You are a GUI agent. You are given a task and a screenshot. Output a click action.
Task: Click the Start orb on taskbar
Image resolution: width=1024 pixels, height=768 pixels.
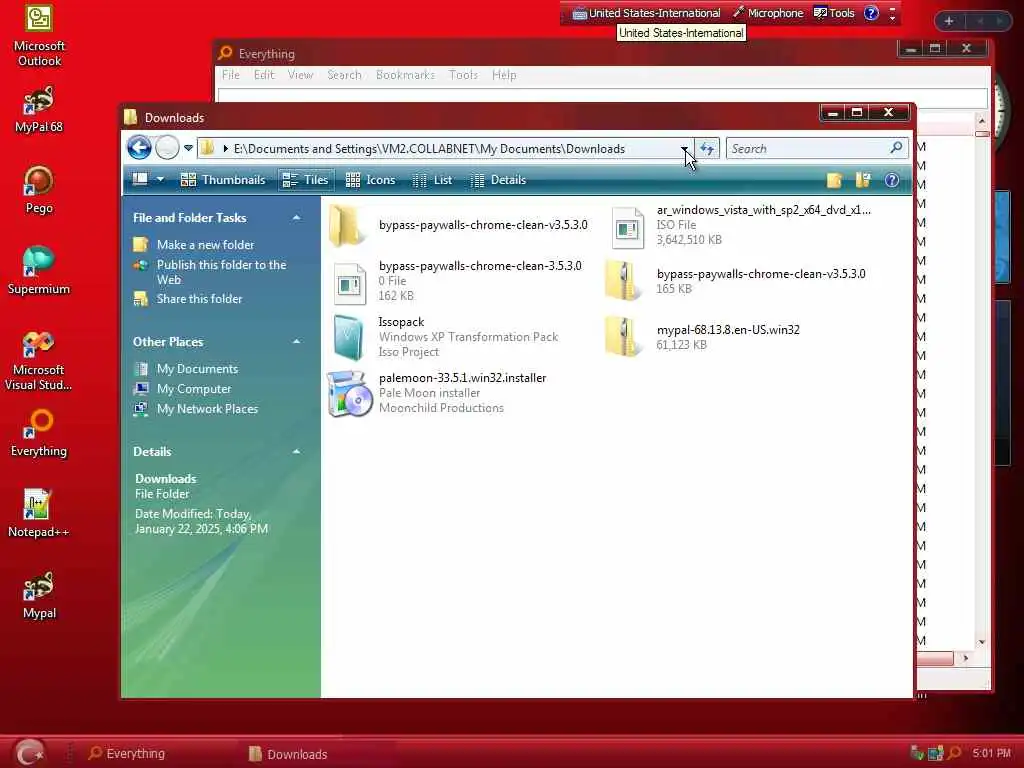tap(29, 752)
